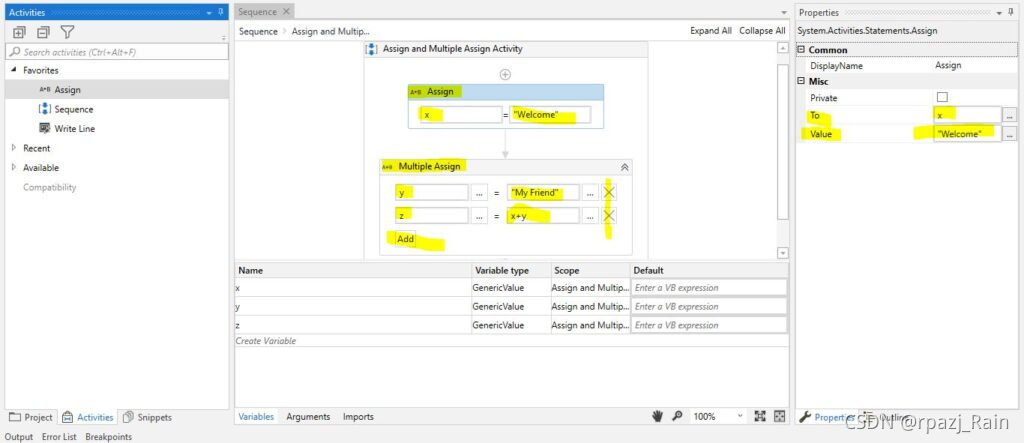Click the magnifier zoom icon
1024x443 pixels.
pyautogui.click(x=677, y=416)
